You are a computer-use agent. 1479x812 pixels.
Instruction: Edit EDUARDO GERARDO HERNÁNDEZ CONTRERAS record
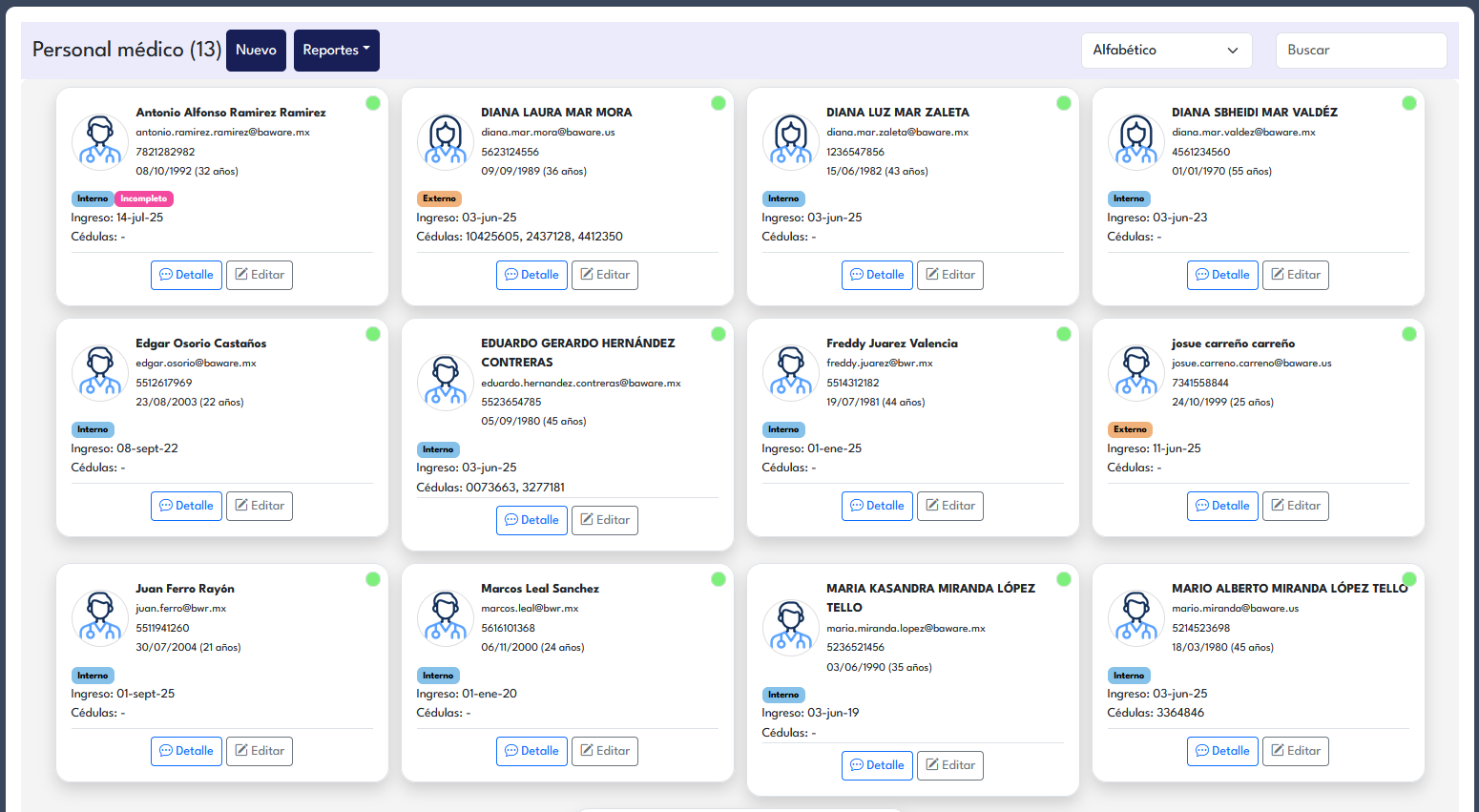pyautogui.click(x=604, y=520)
